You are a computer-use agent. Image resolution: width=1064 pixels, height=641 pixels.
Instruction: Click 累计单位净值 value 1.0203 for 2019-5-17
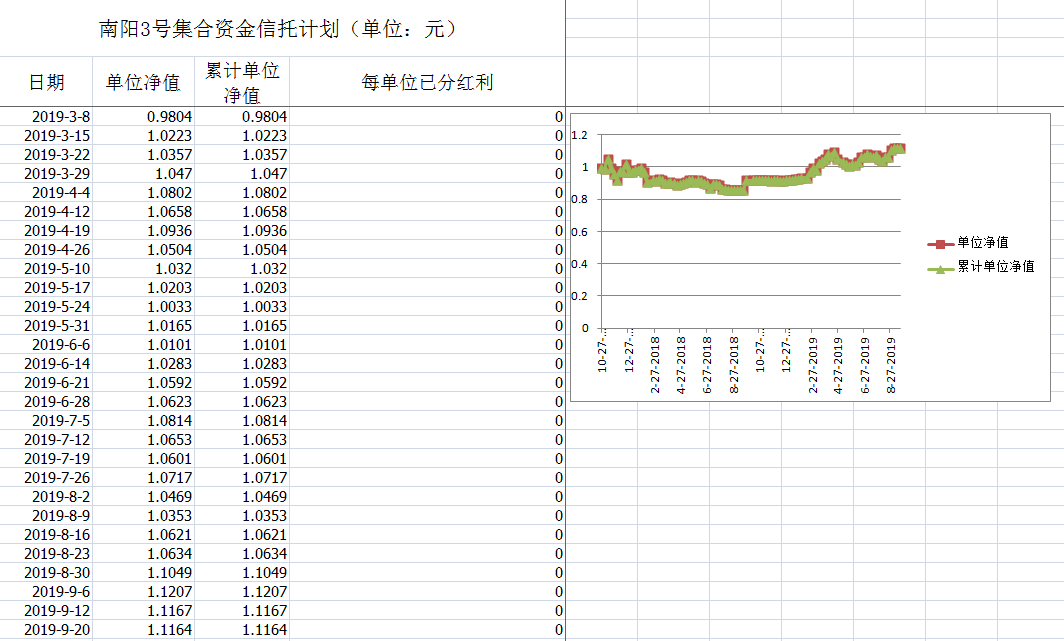(x=242, y=288)
